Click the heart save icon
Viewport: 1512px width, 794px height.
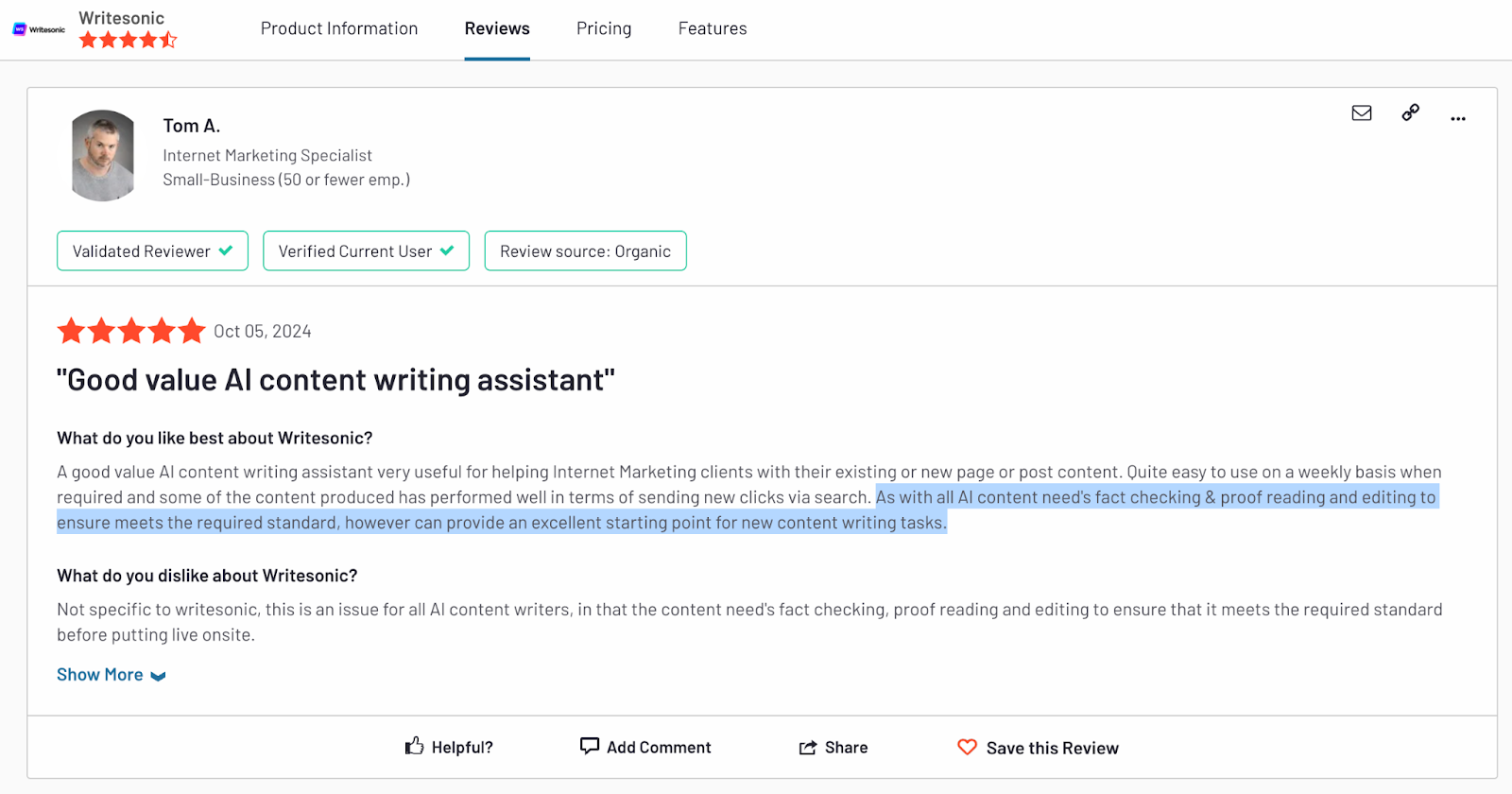coord(968,747)
